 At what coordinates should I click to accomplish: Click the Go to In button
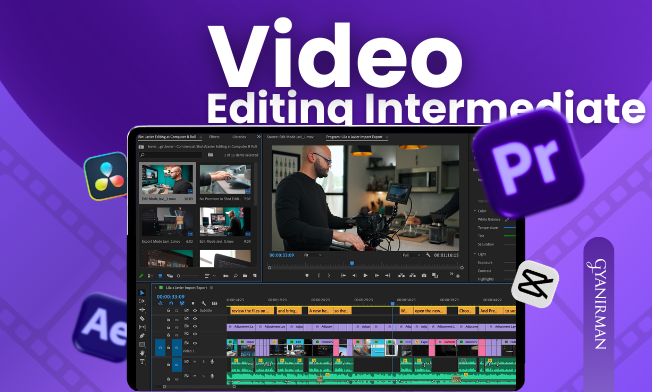343,275
